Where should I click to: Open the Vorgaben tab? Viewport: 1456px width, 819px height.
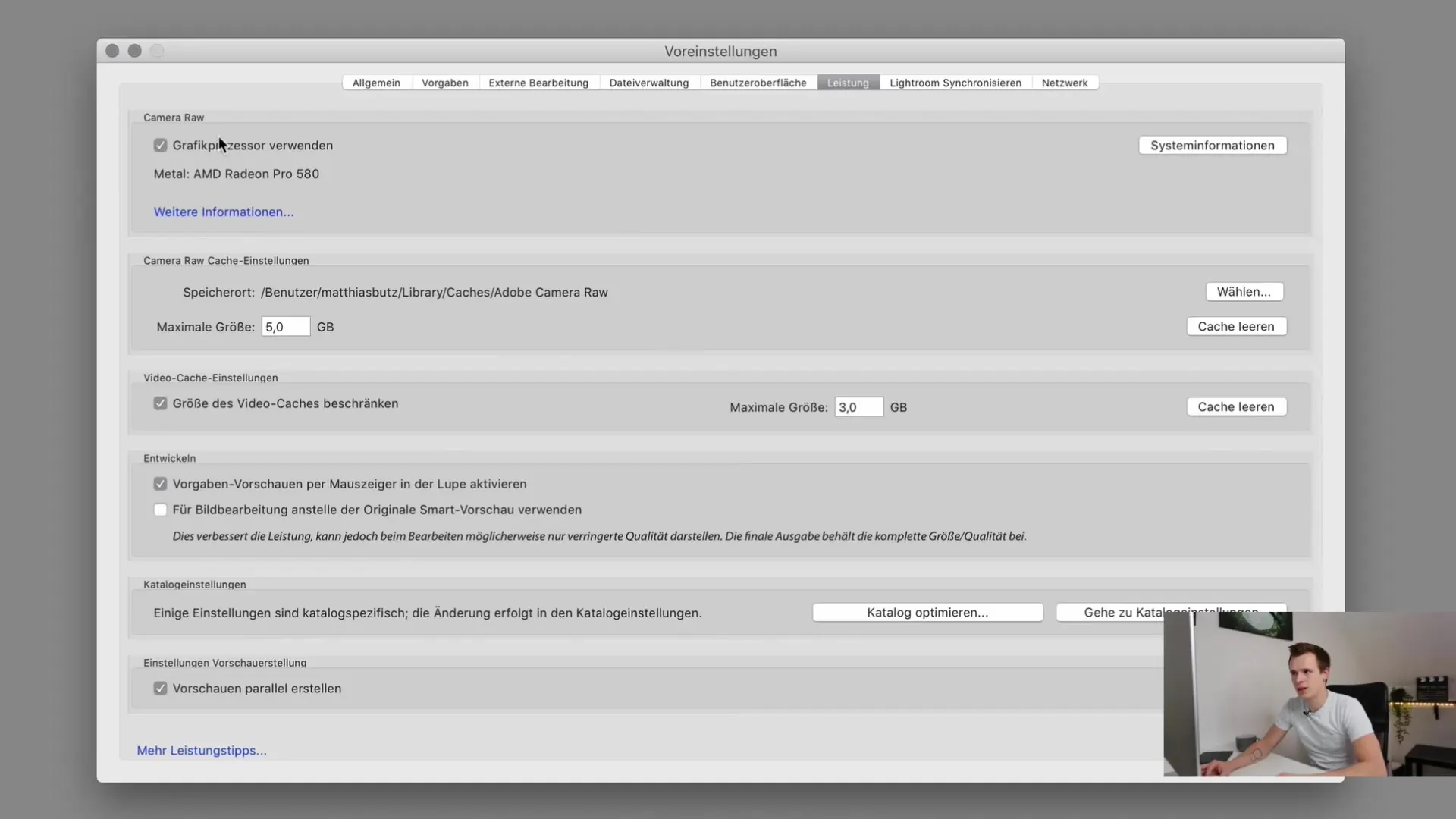445,83
